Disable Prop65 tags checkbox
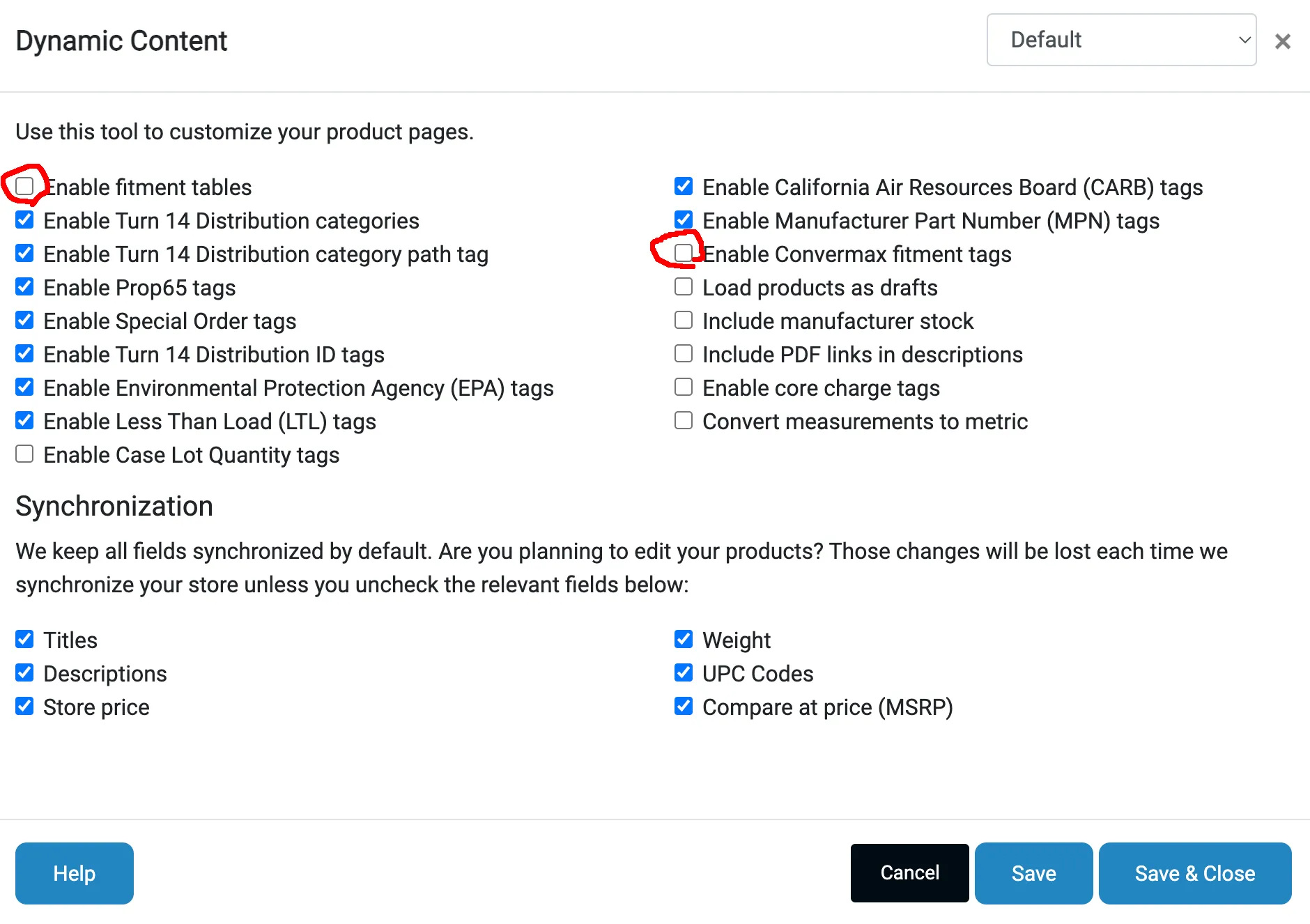Image resolution: width=1310 pixels, height=924 pixels. tap(25, 287)
